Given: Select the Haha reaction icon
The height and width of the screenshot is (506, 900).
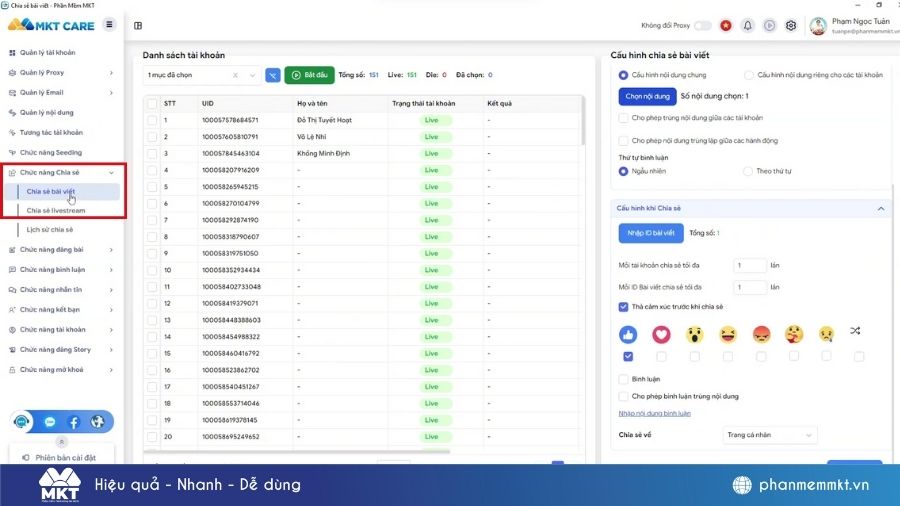Looking at the screenshot, I should coord(728,334).
